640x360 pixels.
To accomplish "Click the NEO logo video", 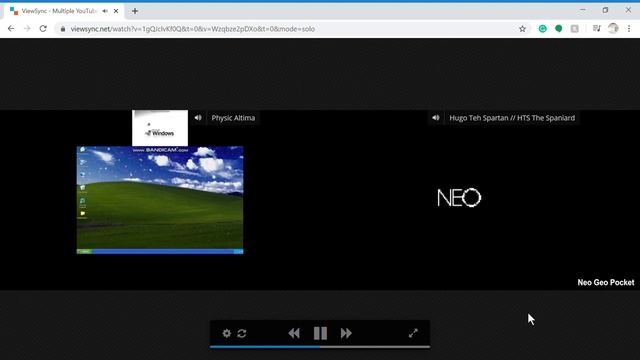I will pyautogui.click(x=459, y=198).
